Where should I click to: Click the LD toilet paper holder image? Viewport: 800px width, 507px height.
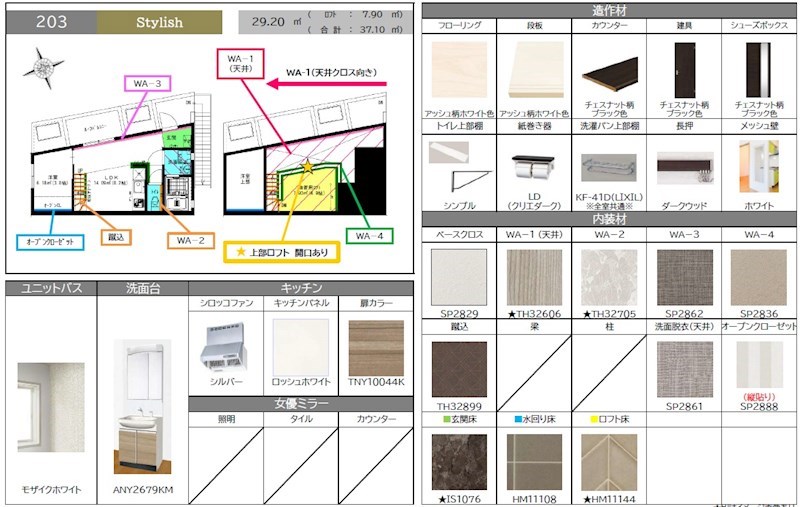point(534,171)
